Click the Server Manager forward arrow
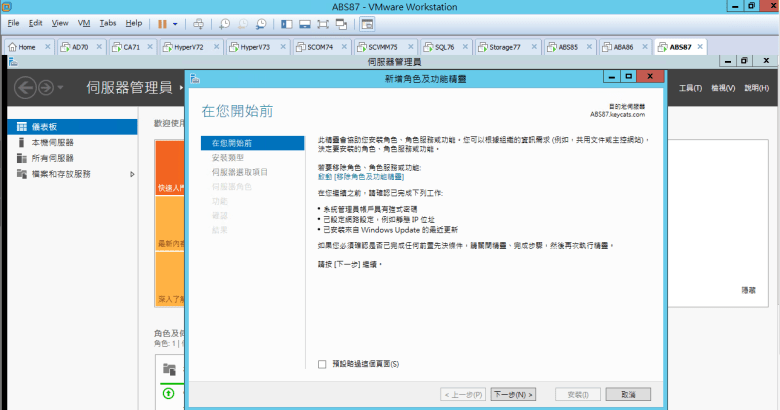This screenshot has width=780, height=410. click(45, 88)
